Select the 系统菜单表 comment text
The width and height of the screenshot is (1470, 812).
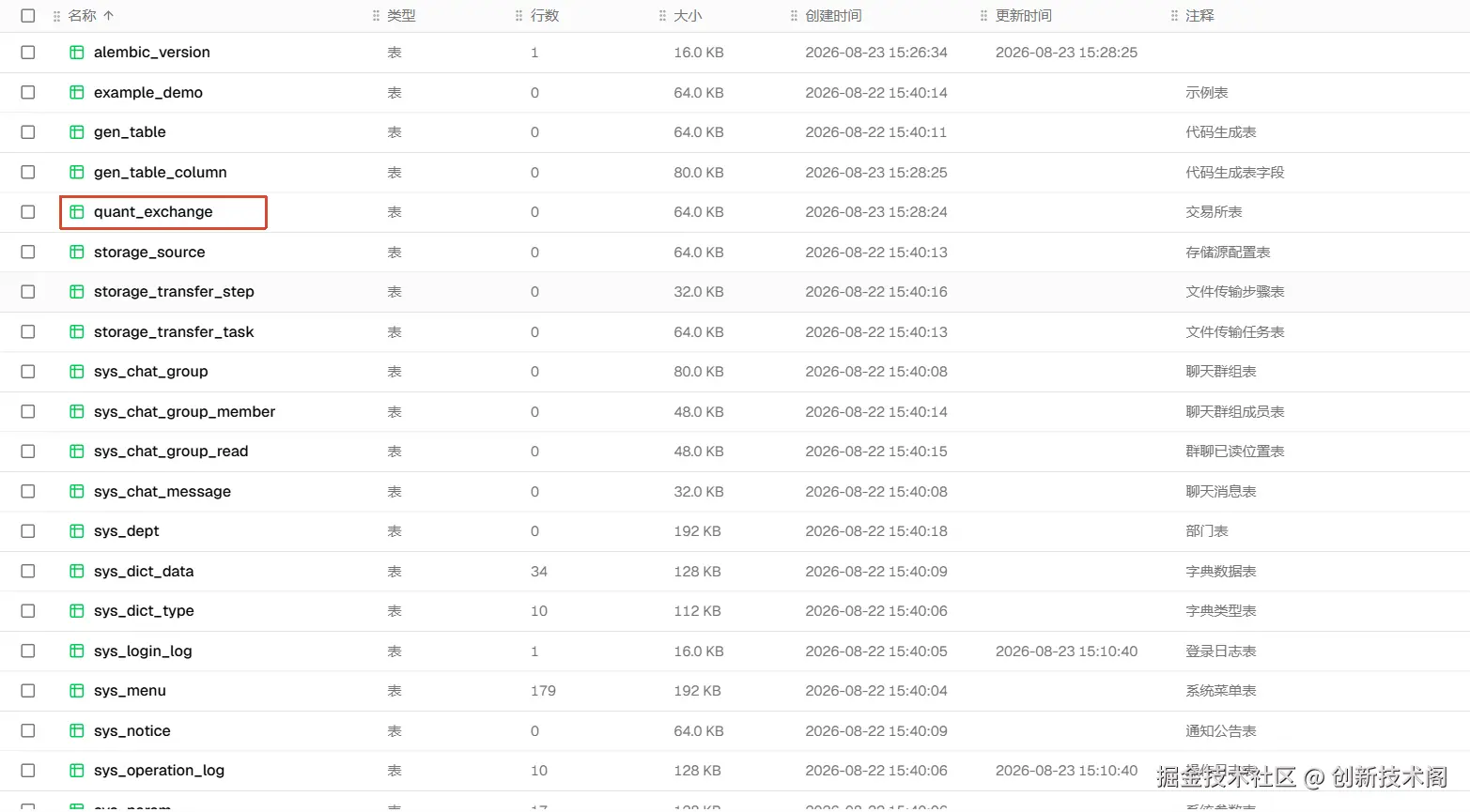(1221, 691)
